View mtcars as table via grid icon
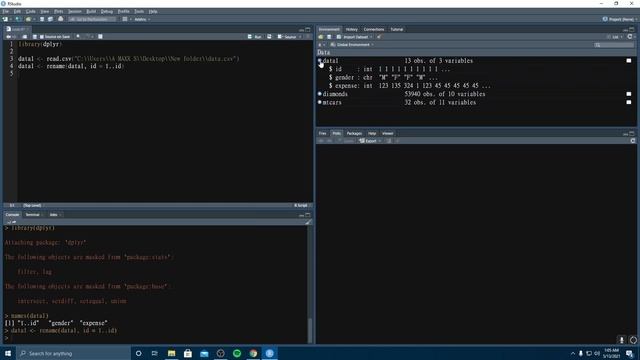This screenshot has width=640, height=360. 629,102
